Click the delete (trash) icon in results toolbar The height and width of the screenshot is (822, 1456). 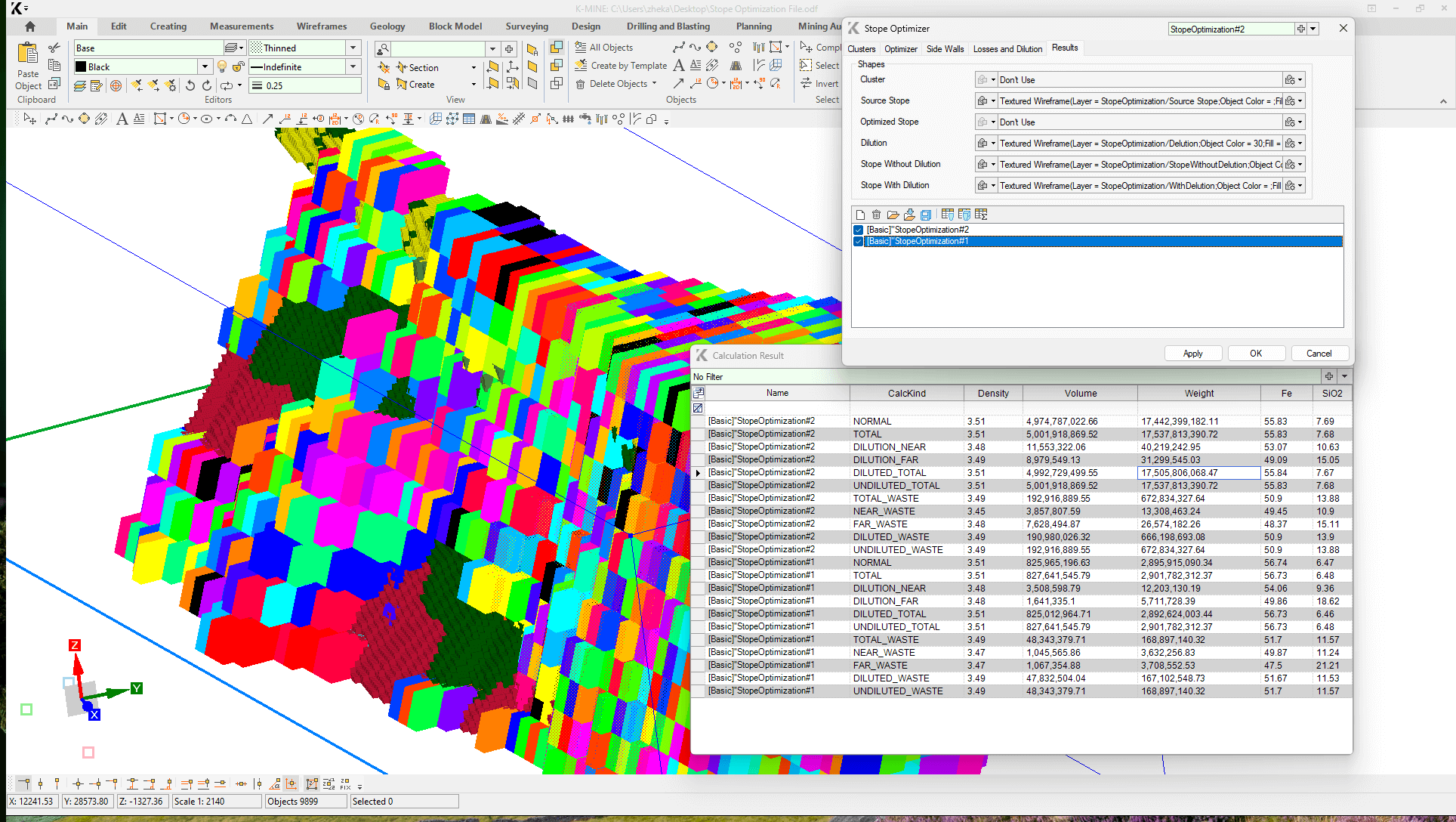(x=876, y=215)
